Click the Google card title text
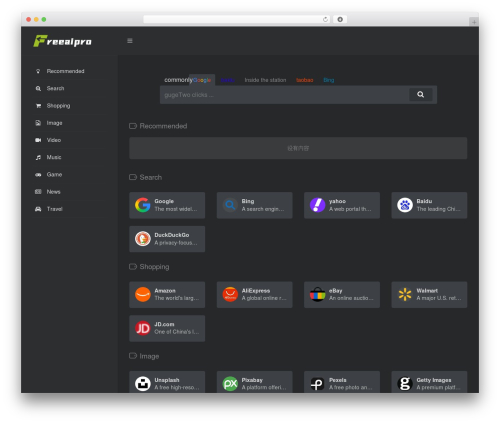The height and width of the screenshot is (423, 500). pos(164,201)
